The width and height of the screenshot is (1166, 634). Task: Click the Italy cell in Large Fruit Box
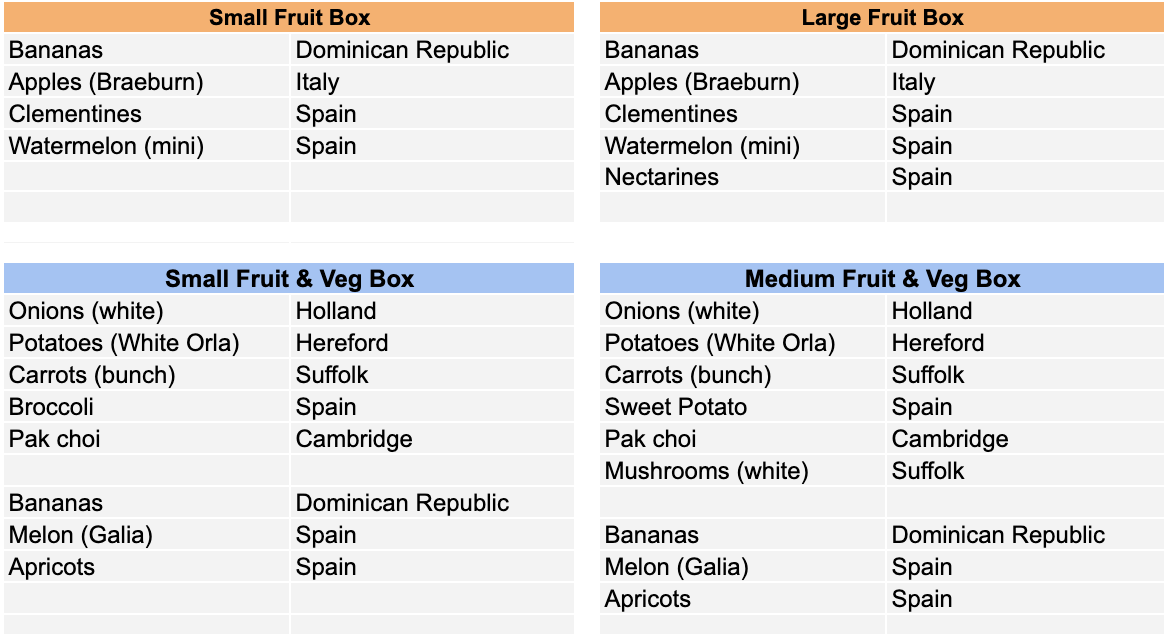point(1025,82)
